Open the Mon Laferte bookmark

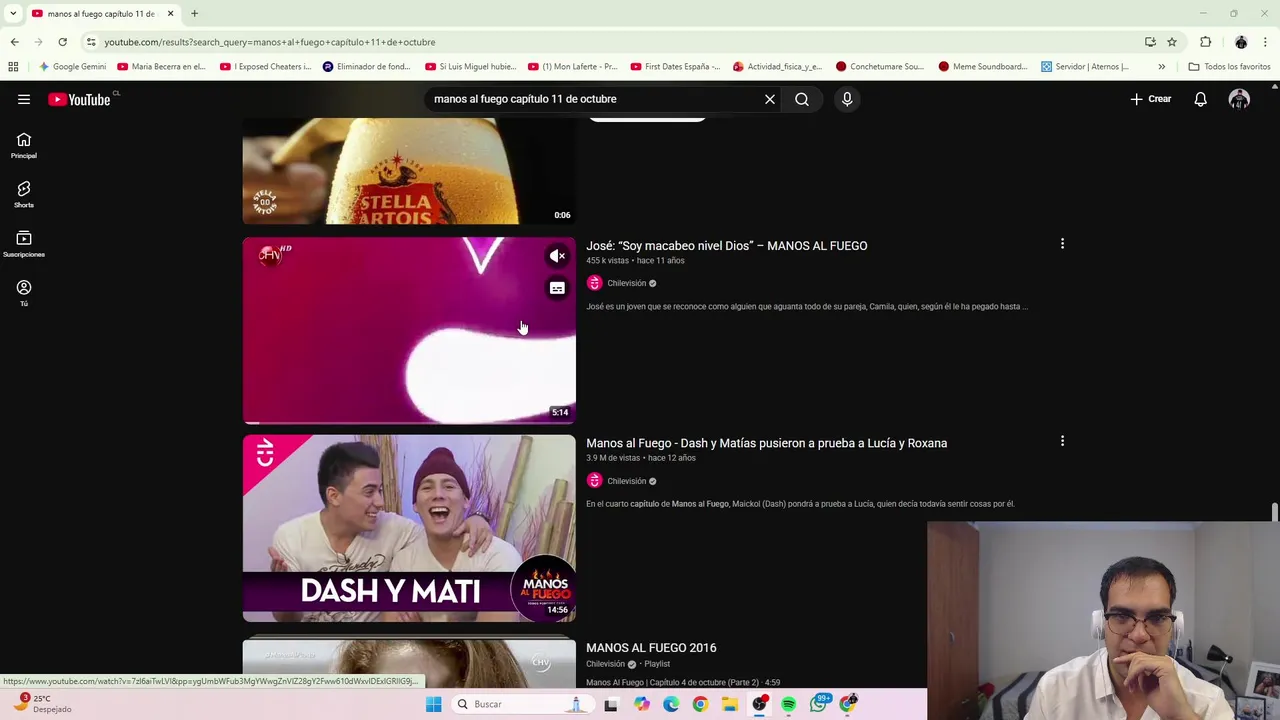572,67
